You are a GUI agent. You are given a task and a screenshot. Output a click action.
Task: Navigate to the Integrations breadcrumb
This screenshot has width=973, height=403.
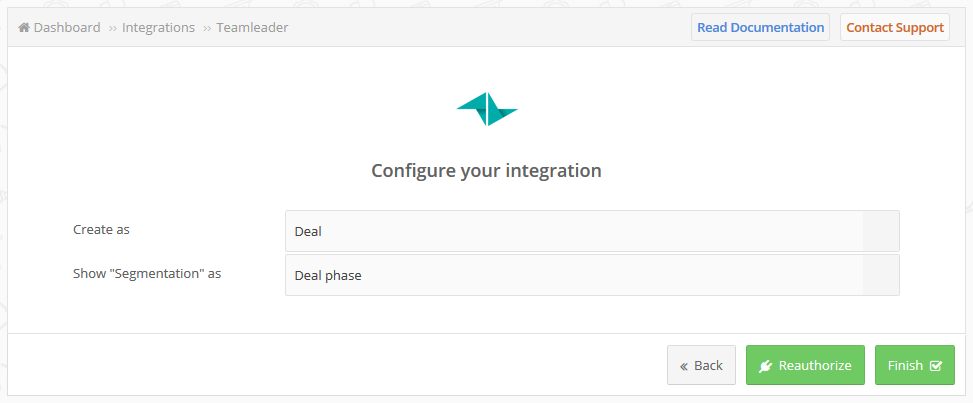158,28
